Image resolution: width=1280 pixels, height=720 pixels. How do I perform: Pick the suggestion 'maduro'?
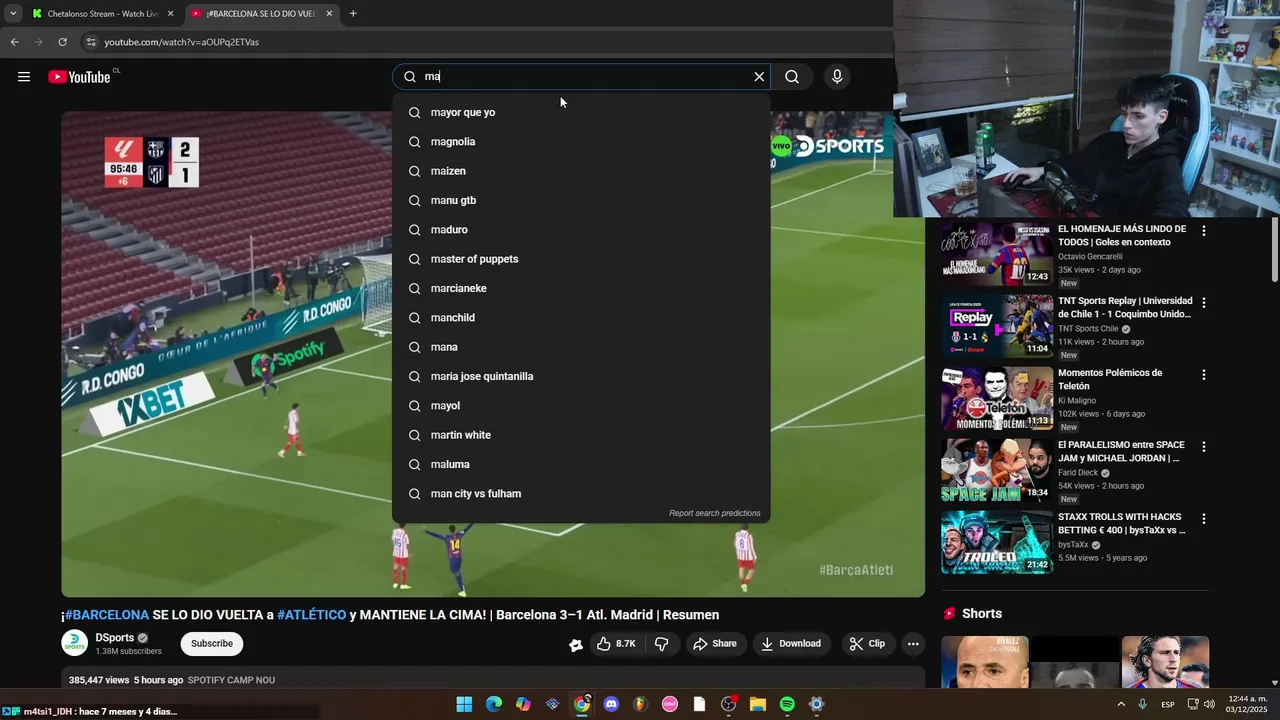581,230
